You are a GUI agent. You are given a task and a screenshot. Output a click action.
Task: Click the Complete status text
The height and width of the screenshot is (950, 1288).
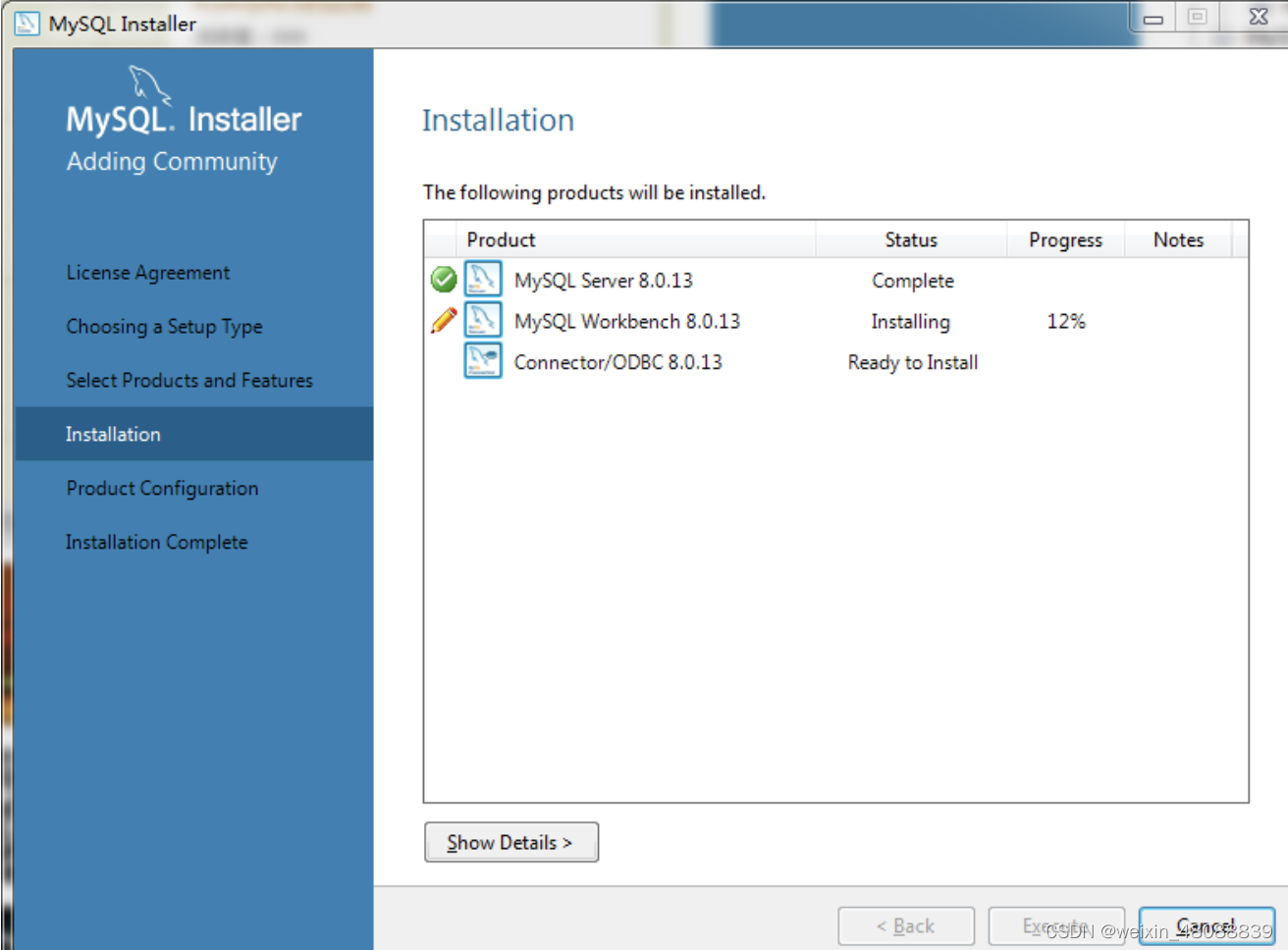pyautogui.click(x=913, y=281)
